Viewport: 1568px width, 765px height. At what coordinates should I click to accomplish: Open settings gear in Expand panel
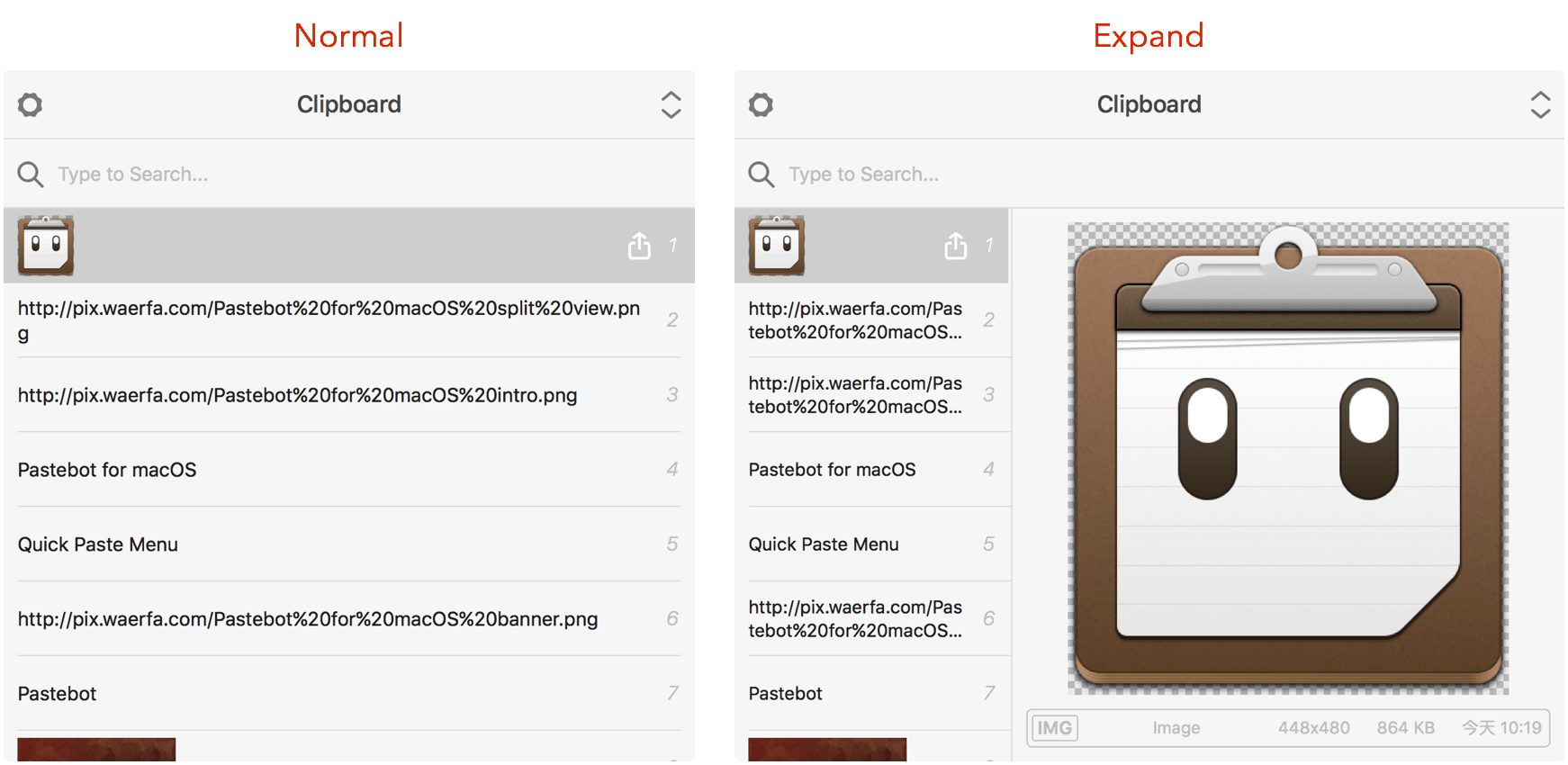coord(761,104)
